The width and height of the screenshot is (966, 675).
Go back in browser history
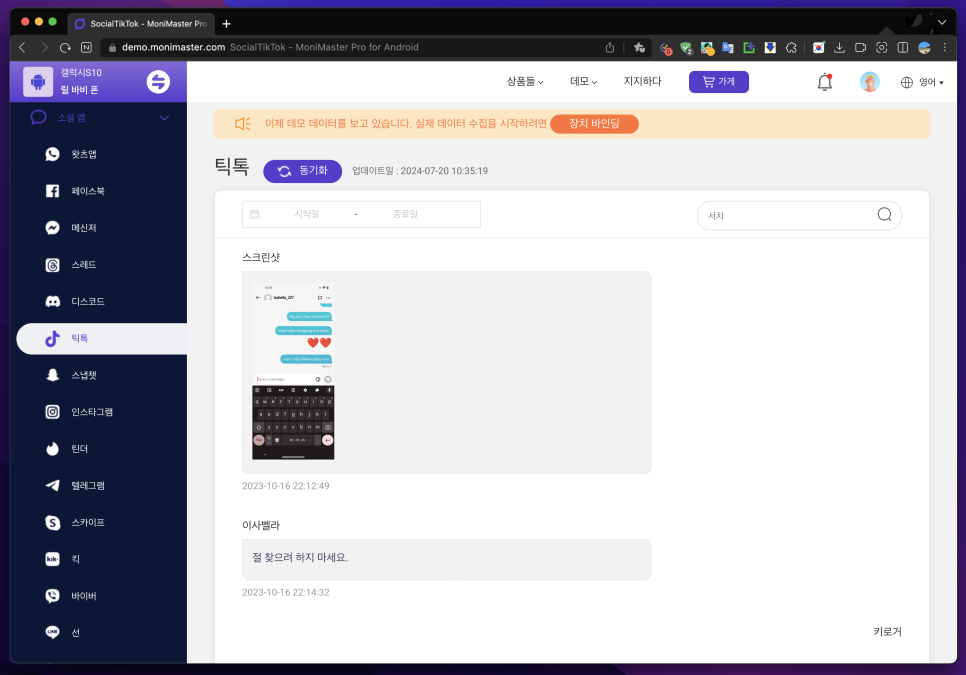click(x=22, y=47)
